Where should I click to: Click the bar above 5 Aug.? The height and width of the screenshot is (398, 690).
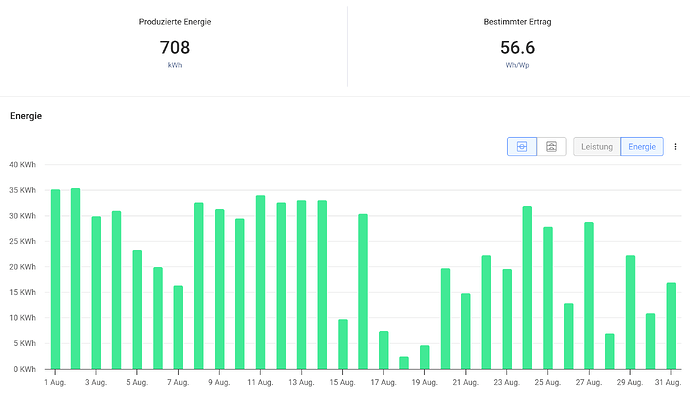click(137, 310)
